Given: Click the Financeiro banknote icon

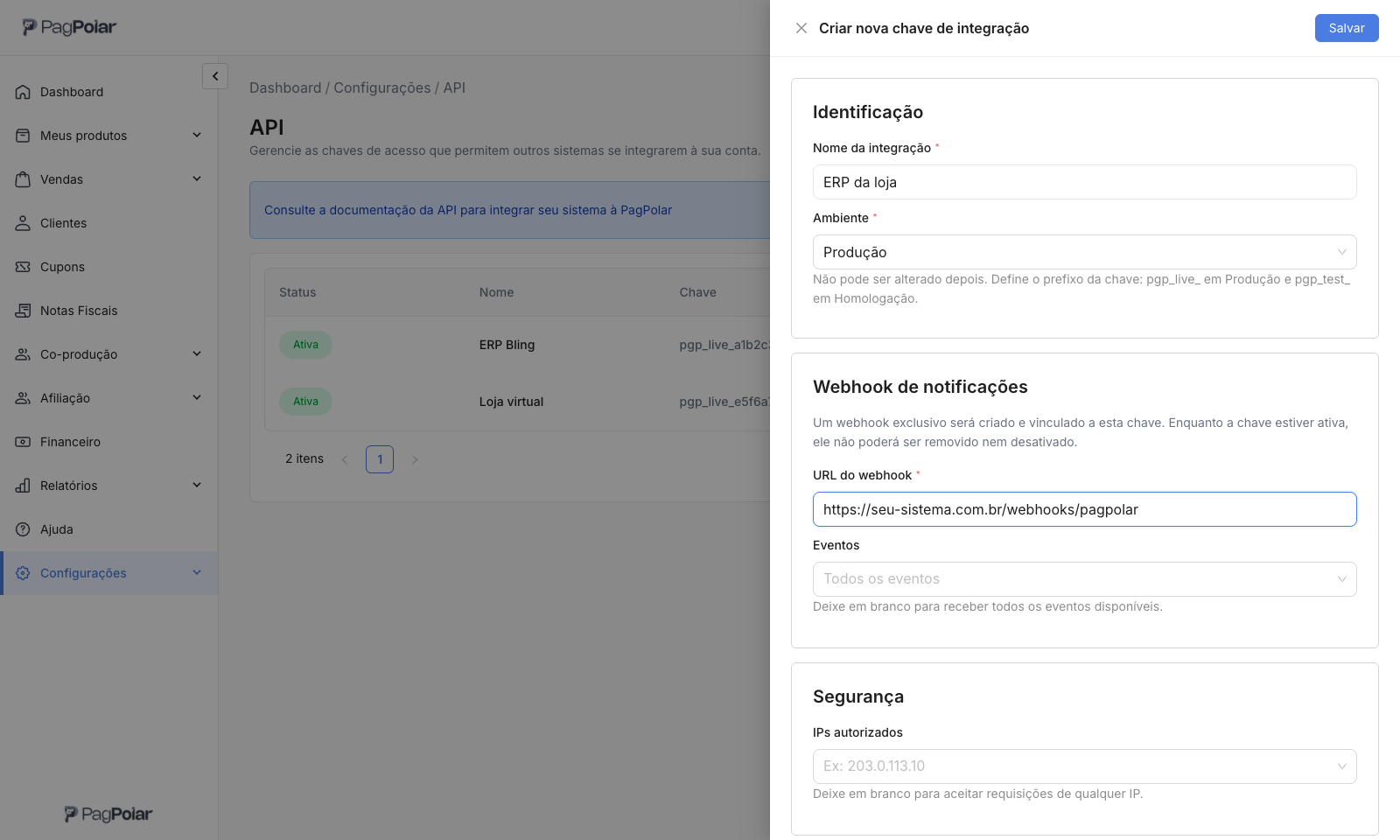Looking at the screenshot, I should pos(23,442).
